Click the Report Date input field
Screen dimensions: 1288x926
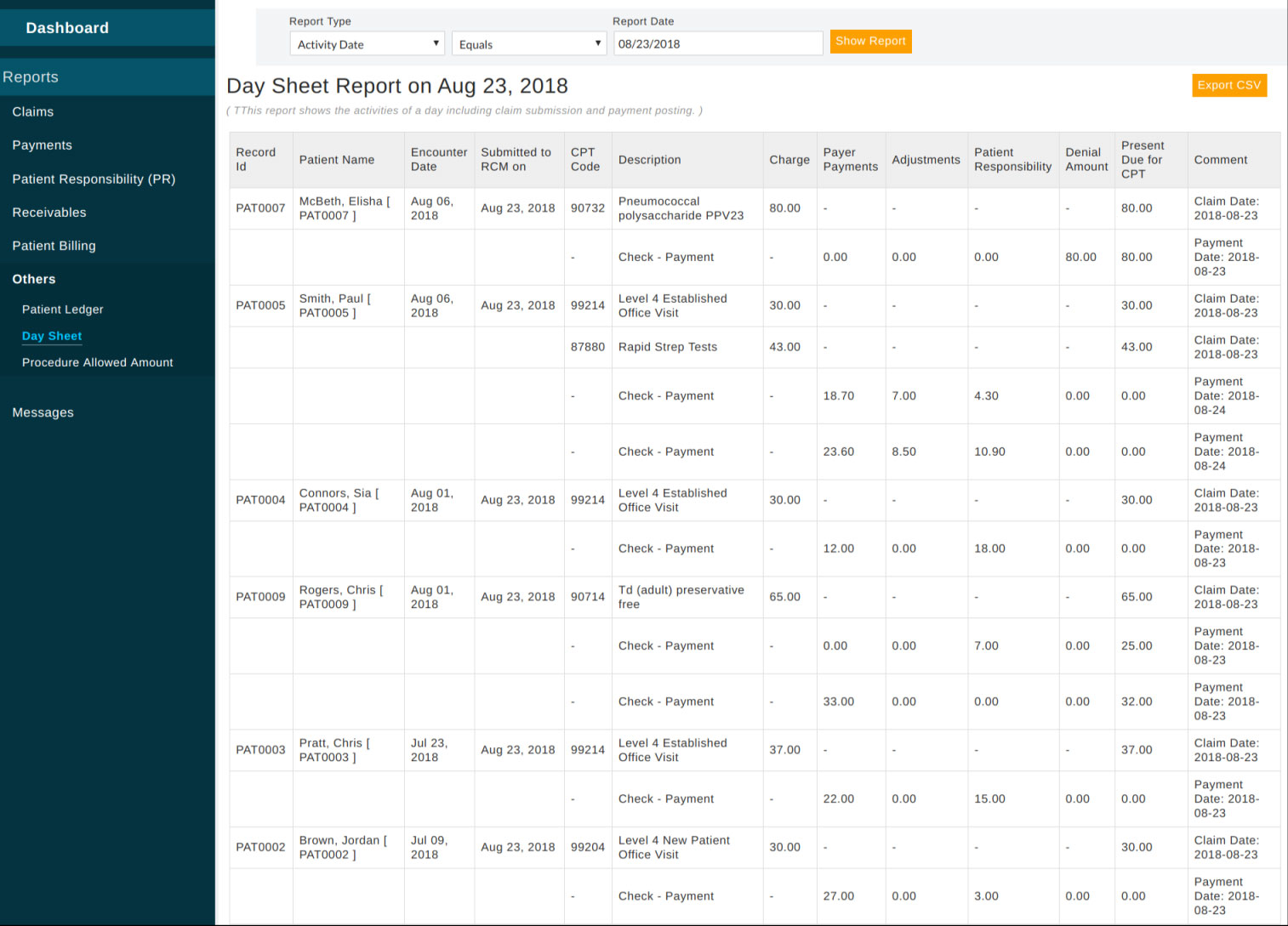pyautogui.click(x=717, y=43)
